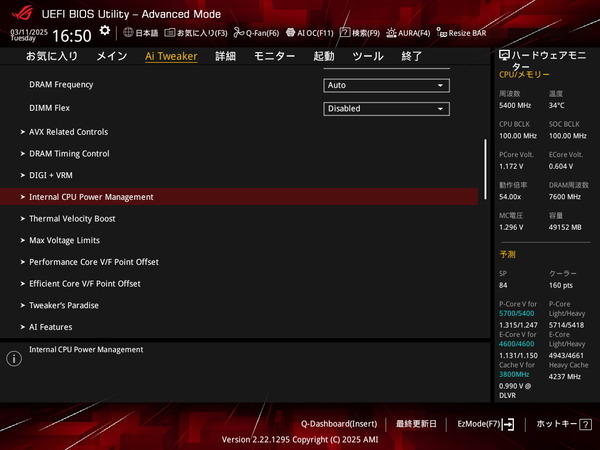
Task: Click the settings gear icon beside the clock
Action: [105, 32]
